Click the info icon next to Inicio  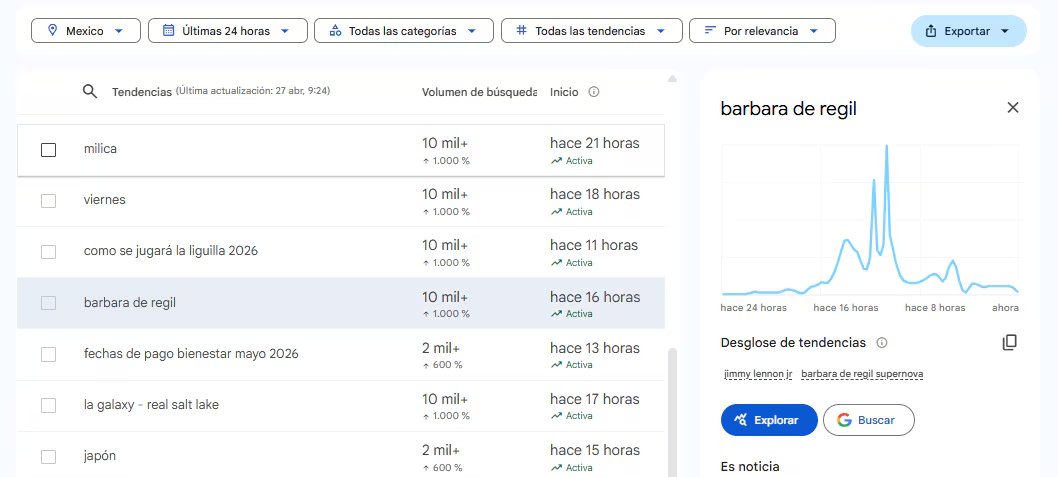pyautogui.click(x=594, y=92)
